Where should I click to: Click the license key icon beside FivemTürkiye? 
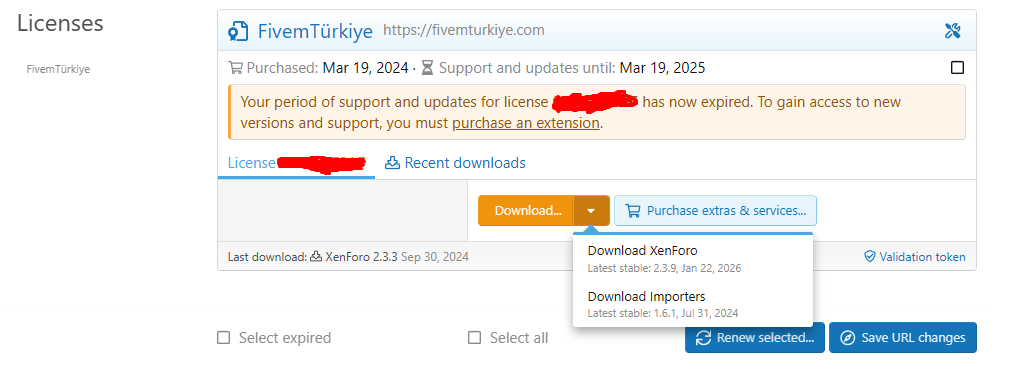[238, 31]
